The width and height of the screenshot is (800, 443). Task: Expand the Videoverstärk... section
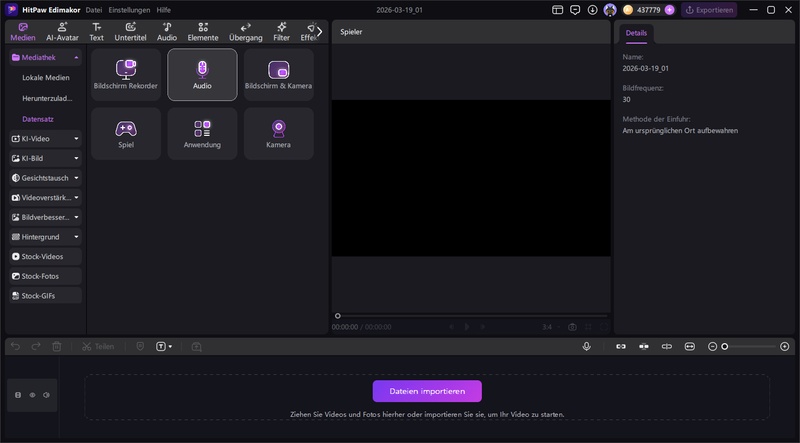coord(76,198)
